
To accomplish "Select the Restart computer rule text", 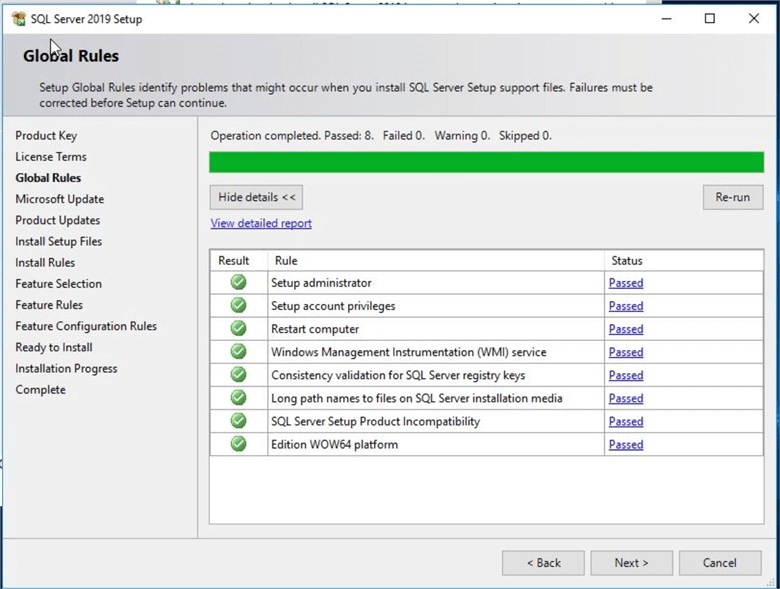I will click(x=315, y=329).
